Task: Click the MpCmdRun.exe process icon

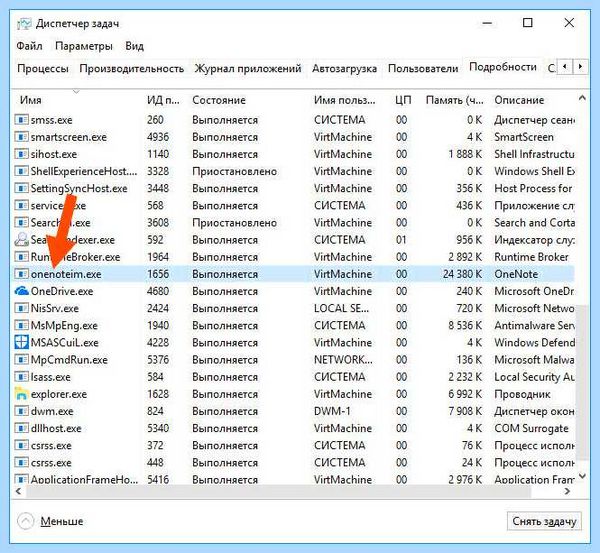Action: pyautogui.click(x=21, y=359)
